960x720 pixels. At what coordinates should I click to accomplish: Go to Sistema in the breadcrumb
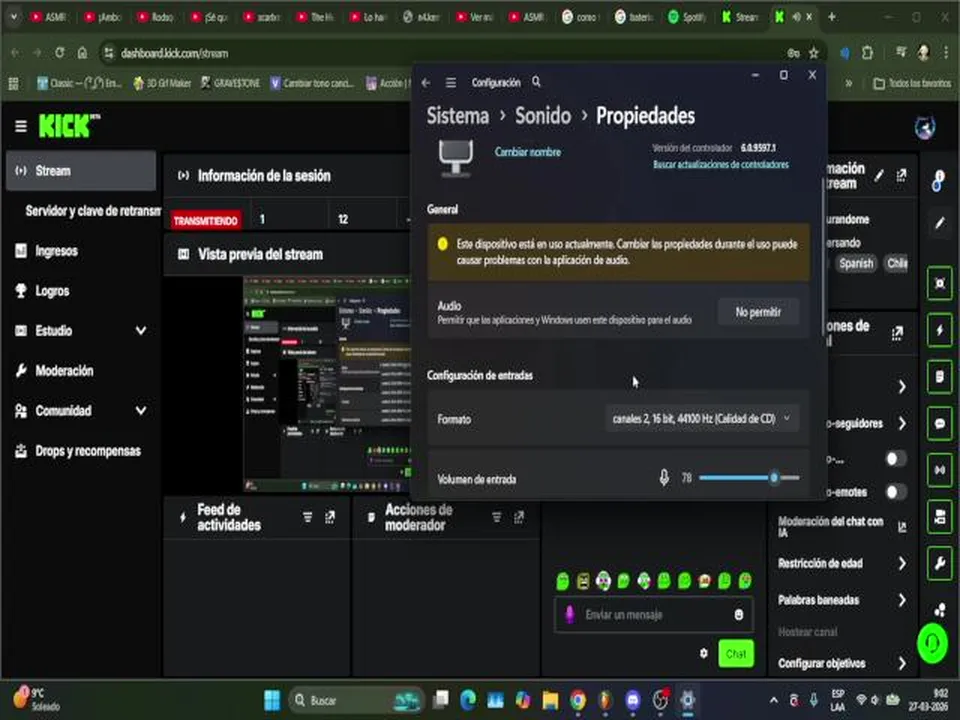(458, 116)
